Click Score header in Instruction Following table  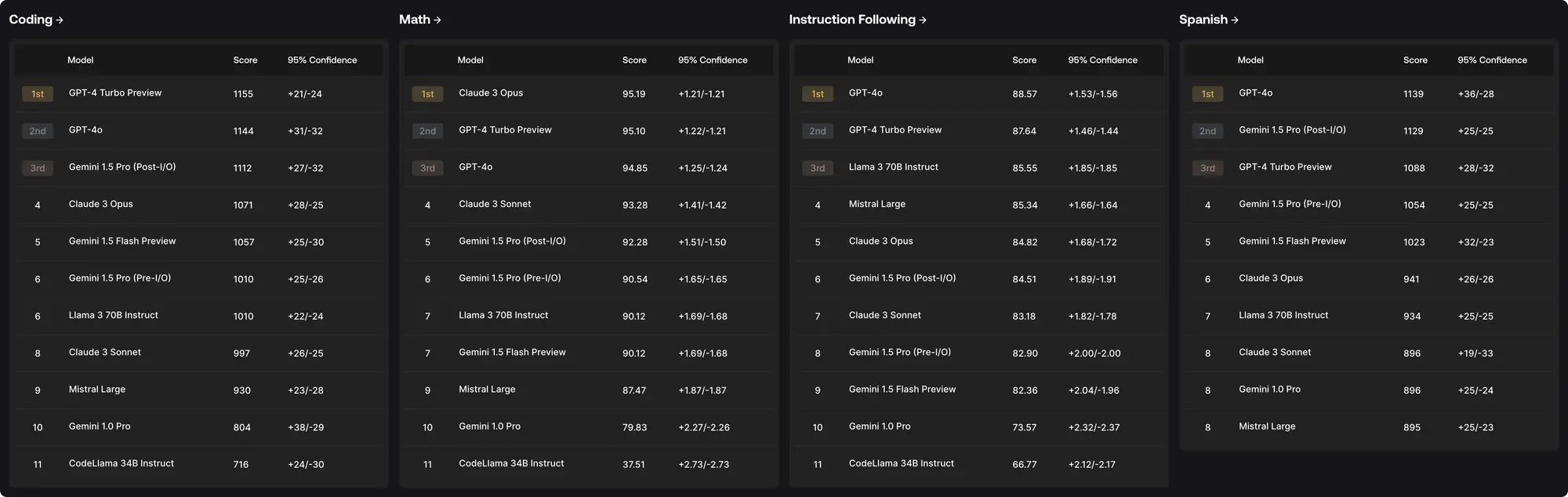pos(1024,60)
